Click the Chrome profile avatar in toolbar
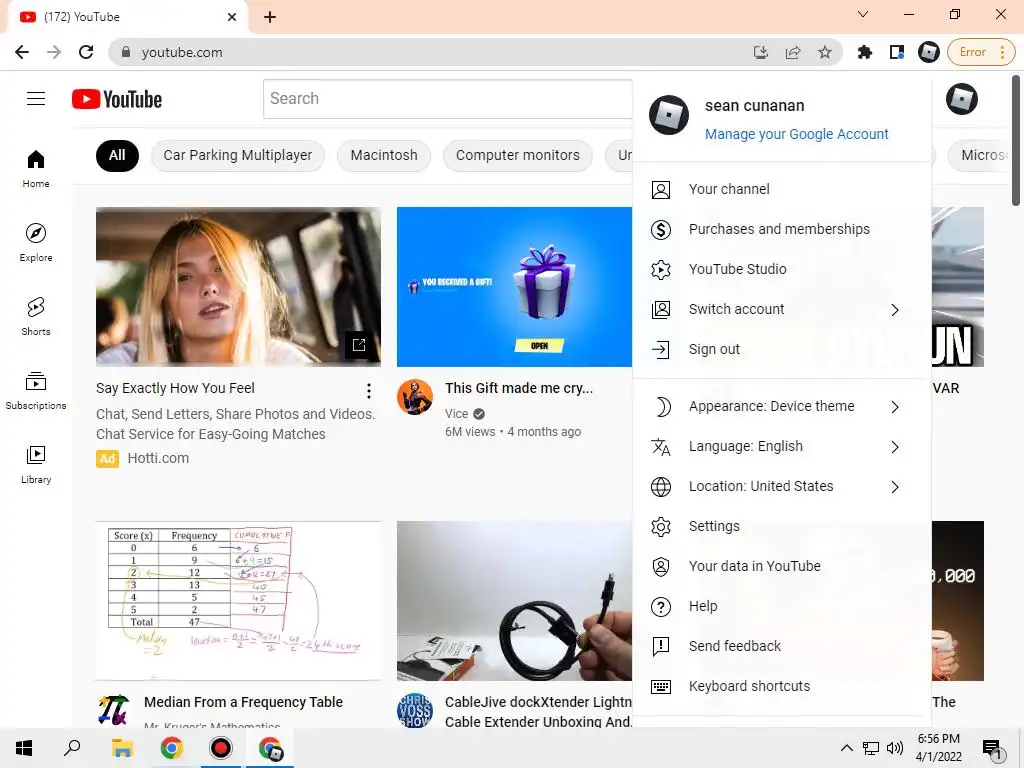Screen dimensions: 1024x768 point(929,52)
